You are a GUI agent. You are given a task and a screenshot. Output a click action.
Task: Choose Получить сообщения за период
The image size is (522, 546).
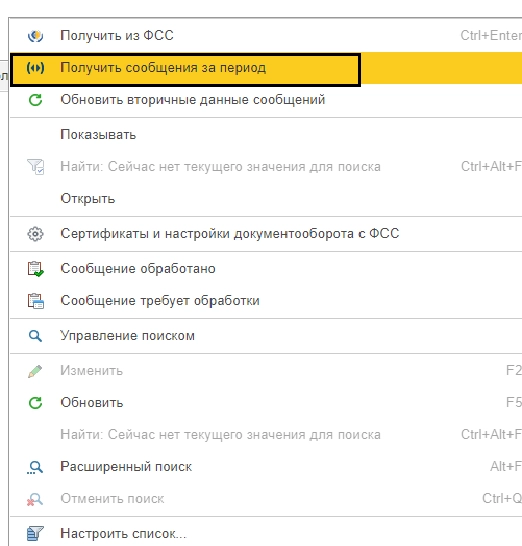pyautogui.click(x=266, y=68)
